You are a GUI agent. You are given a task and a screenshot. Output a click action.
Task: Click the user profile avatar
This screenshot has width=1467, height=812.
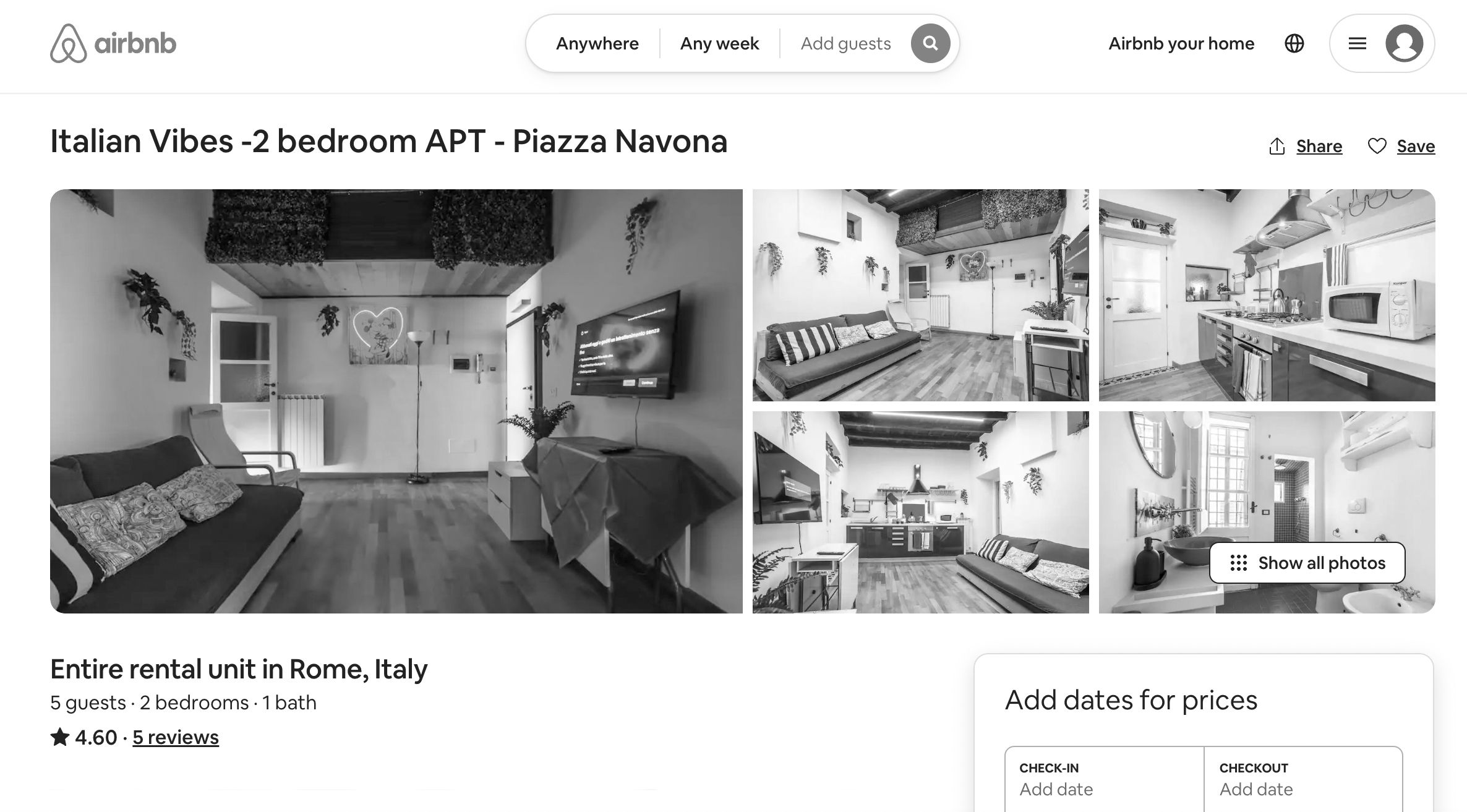tap(1404, 43)
